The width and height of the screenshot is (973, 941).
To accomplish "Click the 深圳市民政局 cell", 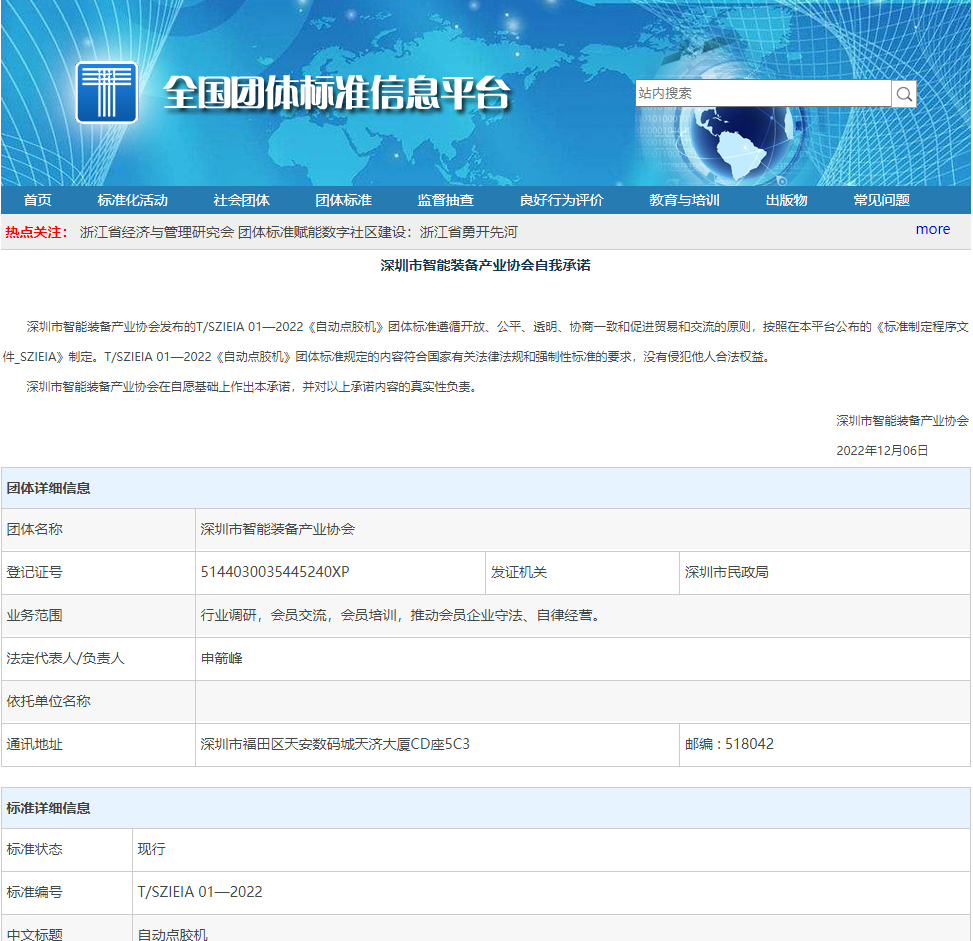I will 825,572.
